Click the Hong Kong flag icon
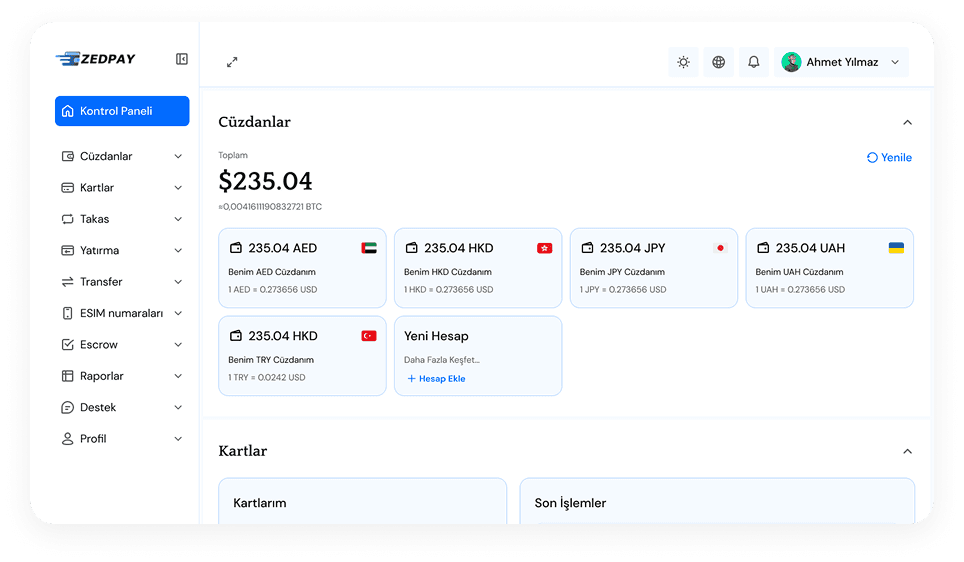 (x=545, y=248)
